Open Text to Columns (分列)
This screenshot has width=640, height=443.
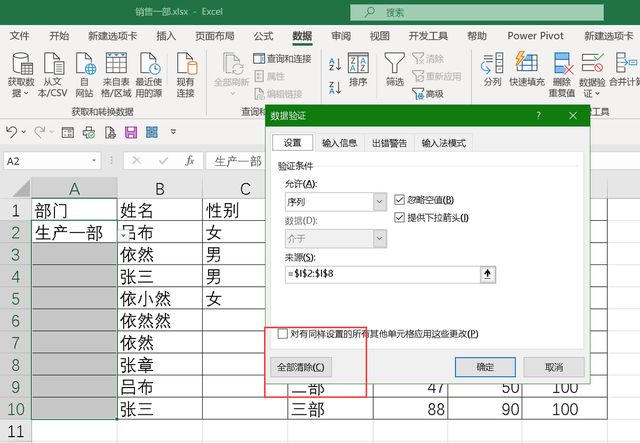(492, 69)
